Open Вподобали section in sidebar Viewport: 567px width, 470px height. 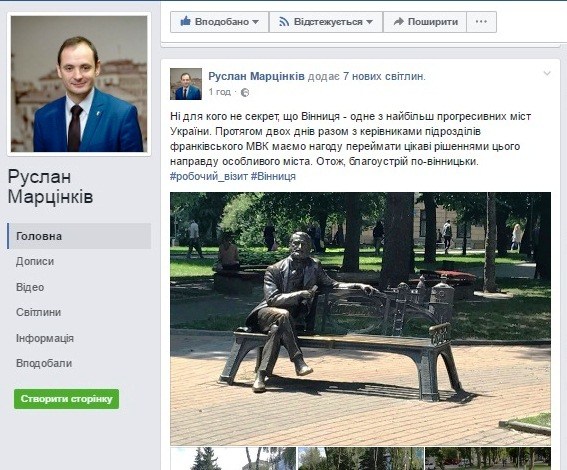44,363
